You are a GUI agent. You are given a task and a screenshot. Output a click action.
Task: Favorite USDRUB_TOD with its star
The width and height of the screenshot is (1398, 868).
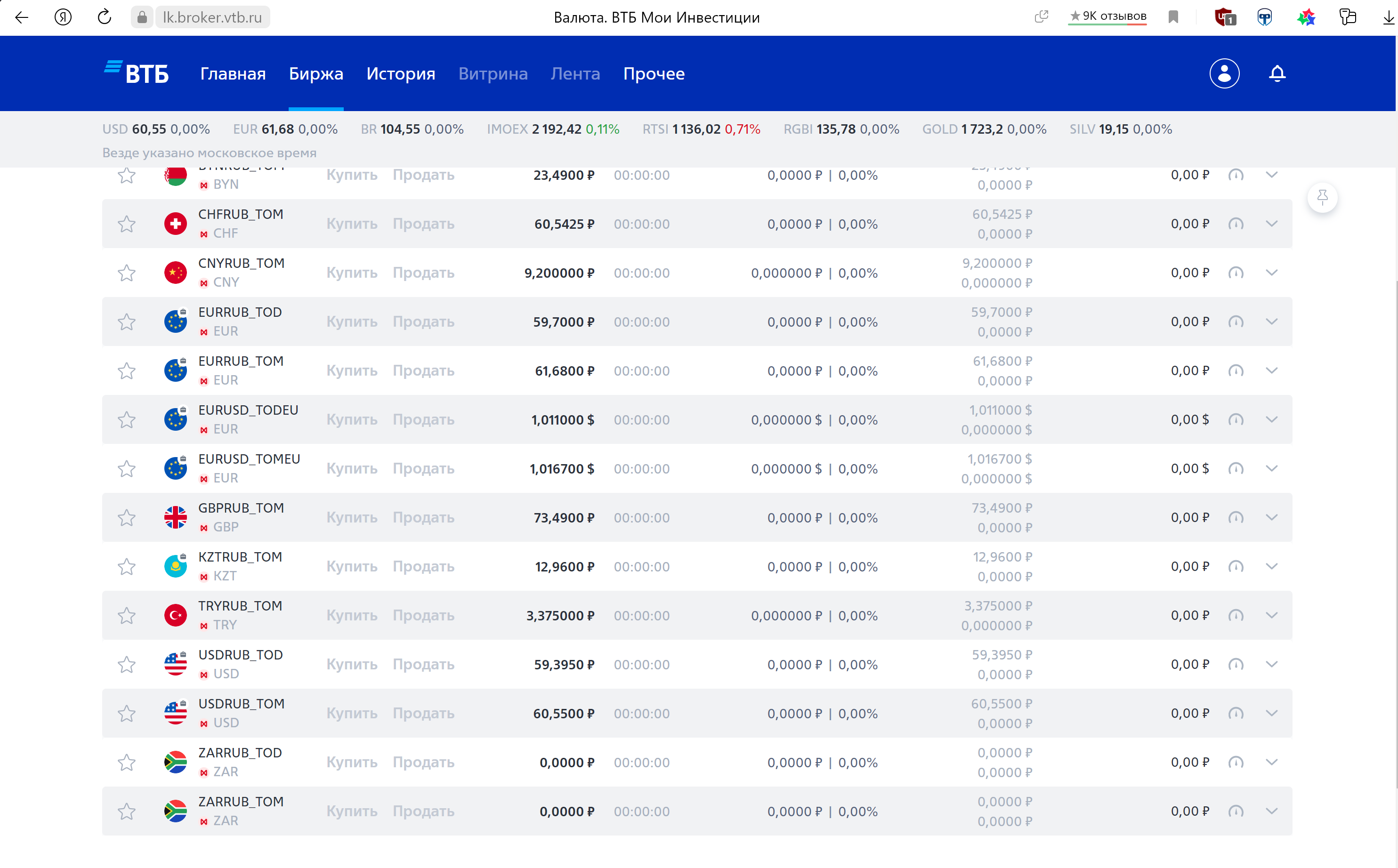click(126, 664)
